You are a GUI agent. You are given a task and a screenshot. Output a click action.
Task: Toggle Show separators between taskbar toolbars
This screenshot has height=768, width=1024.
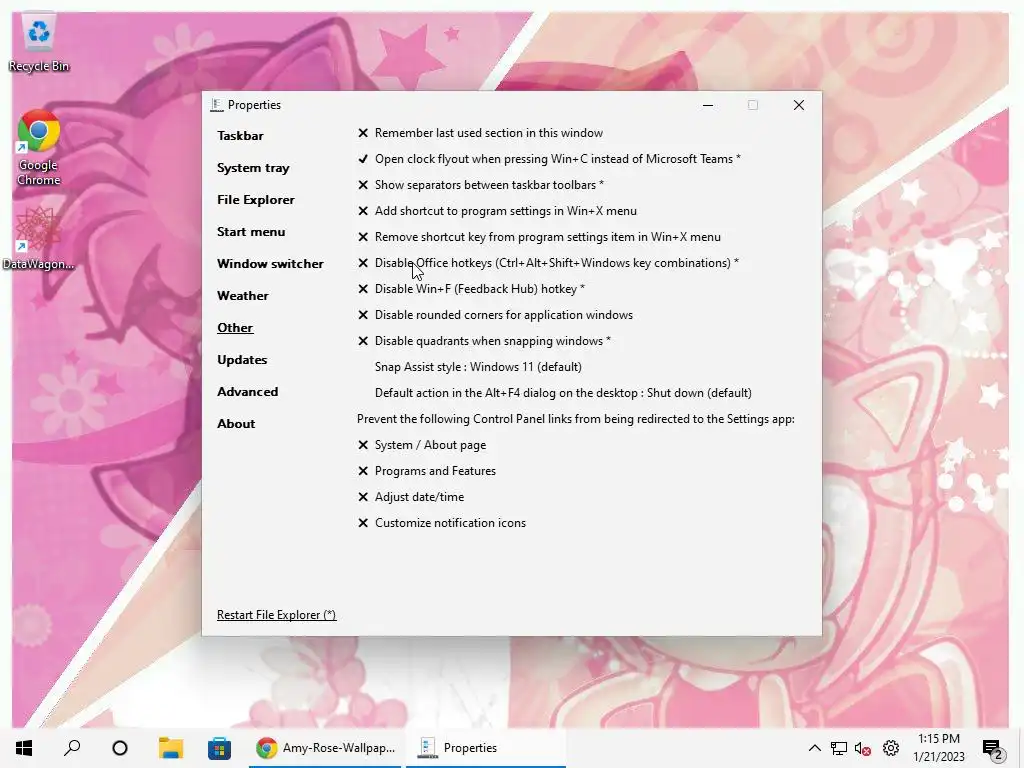(x=480, y=185)
